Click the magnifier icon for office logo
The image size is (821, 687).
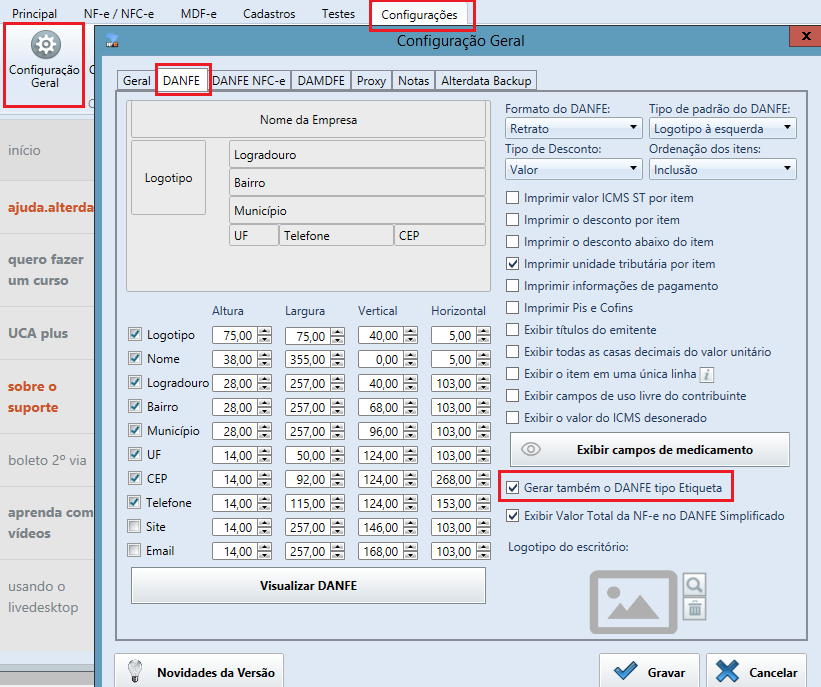pos(694,584)
